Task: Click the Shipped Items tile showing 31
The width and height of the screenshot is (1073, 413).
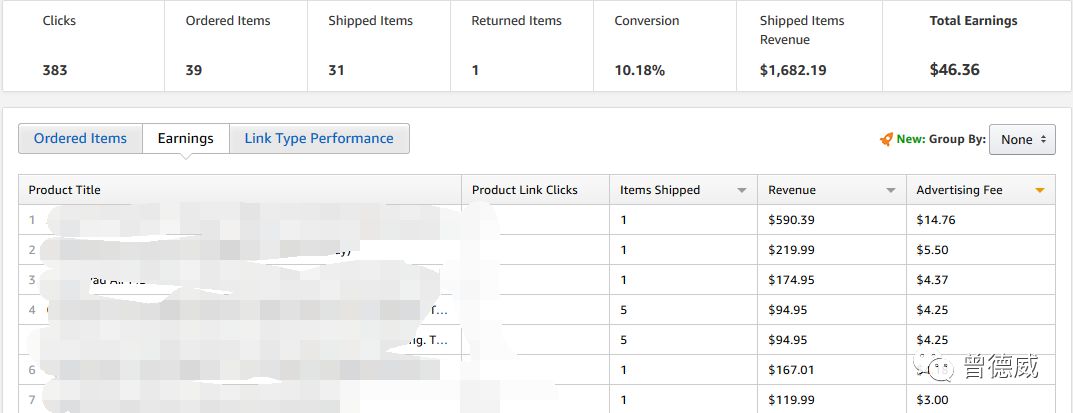Action: [379, 46]
